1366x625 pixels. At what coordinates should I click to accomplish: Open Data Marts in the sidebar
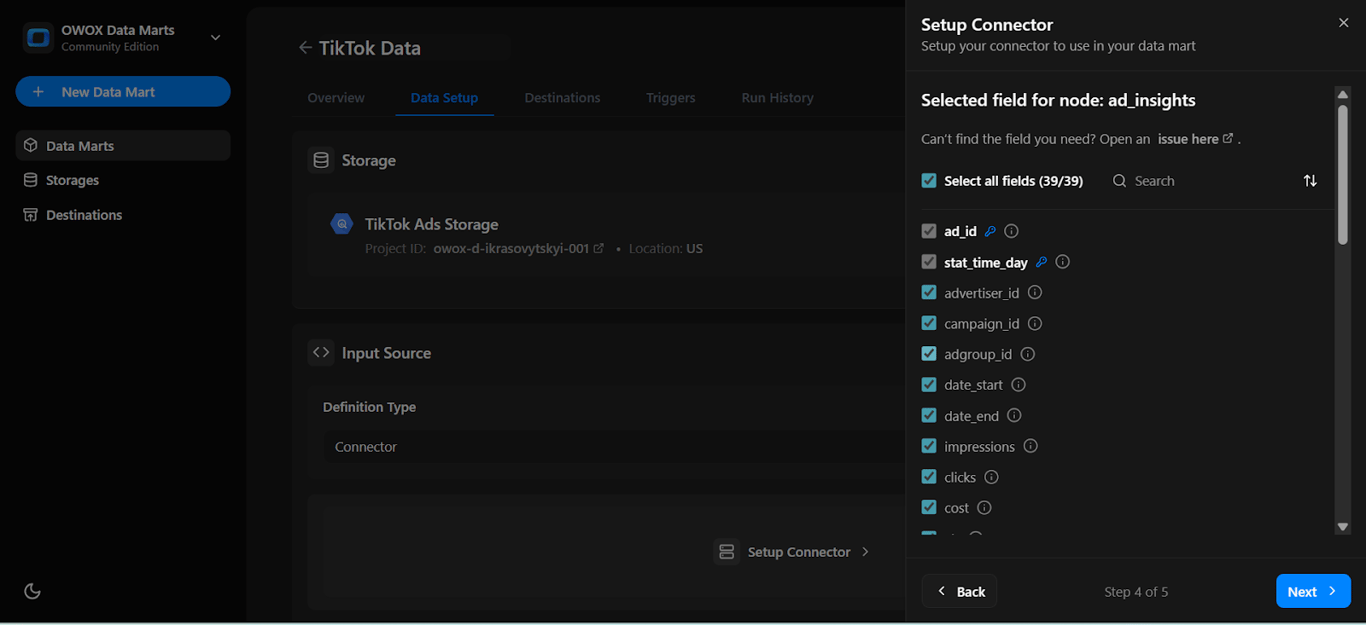click(x=123, y=145)
